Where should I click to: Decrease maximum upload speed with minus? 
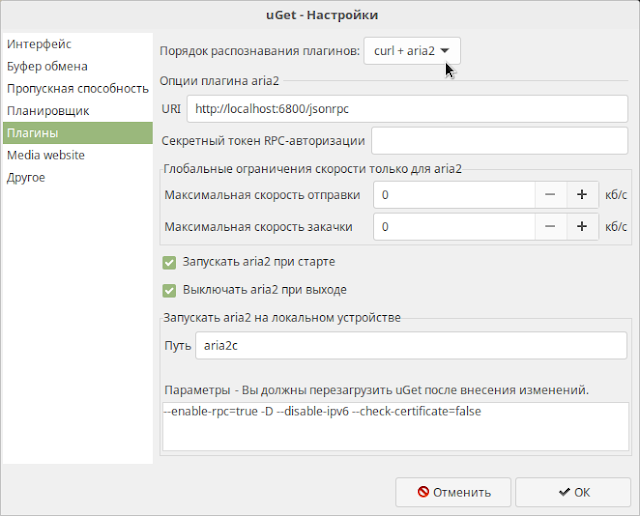[x=550, y=195]
